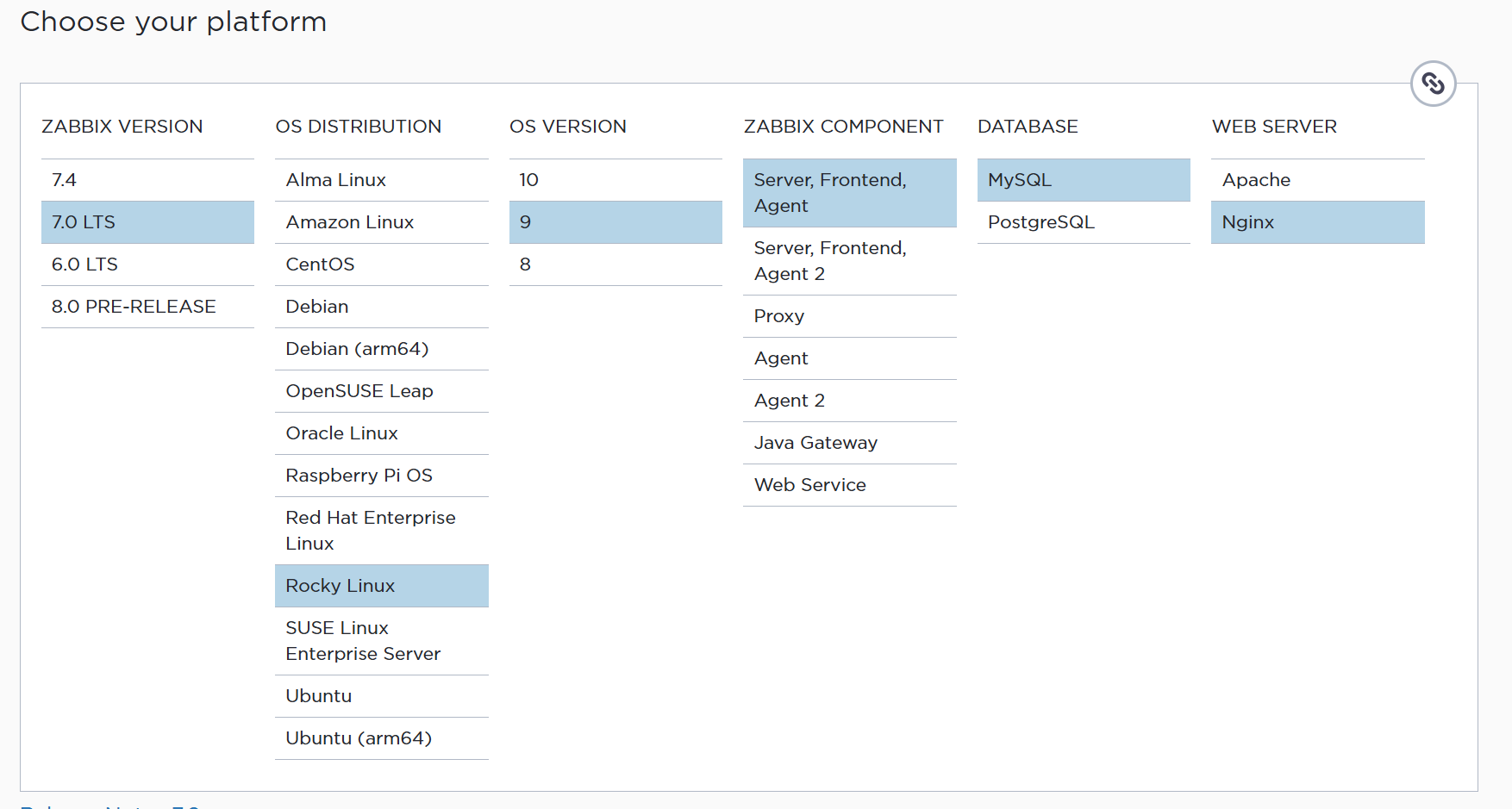This screenshot has width=1512, height=809.
Task: Select Raspberry Pi OS distribution
Action: (x=381, y=476)
